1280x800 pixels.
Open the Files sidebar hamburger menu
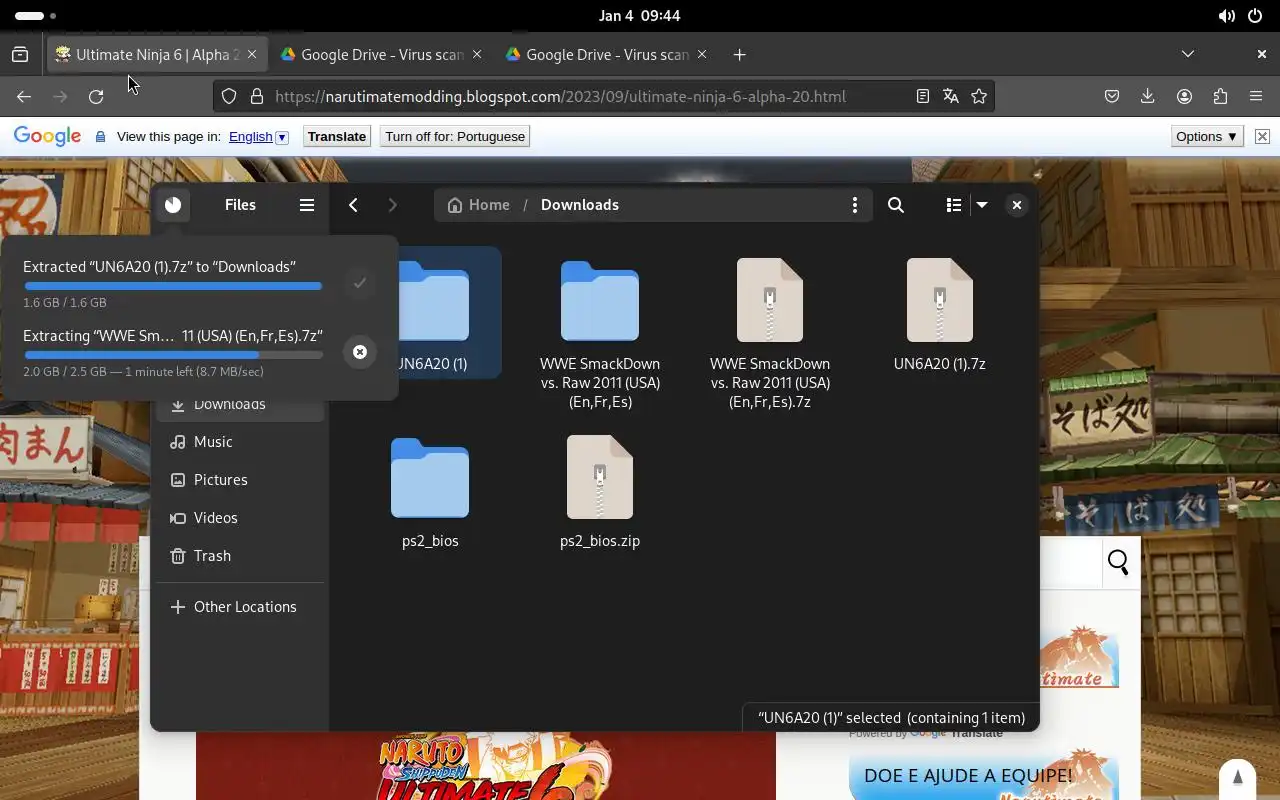click(307, 205)
